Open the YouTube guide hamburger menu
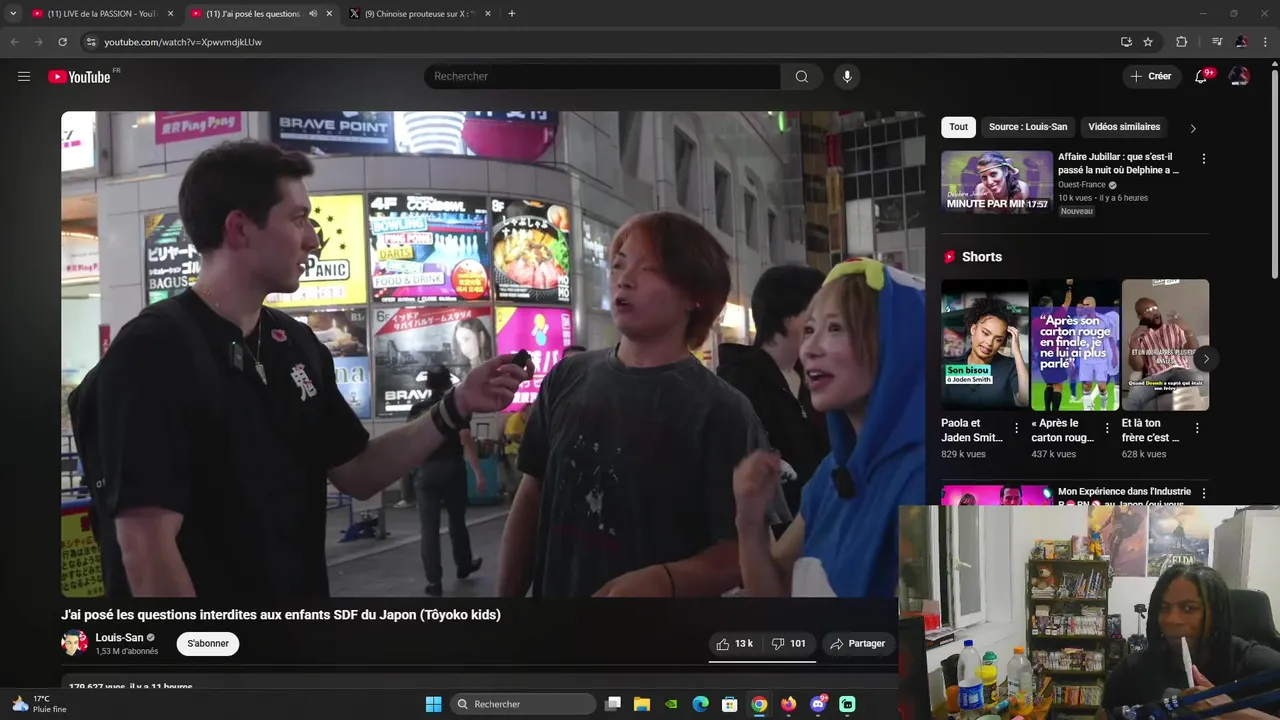Image resolution: width=1280 pixels, height=720 pixels. [24, 76]
